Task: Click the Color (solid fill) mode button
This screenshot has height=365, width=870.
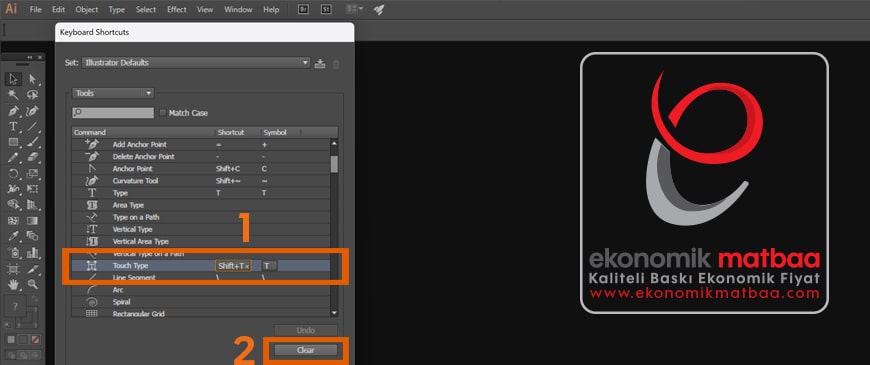Action: click(x=11, y=339)
